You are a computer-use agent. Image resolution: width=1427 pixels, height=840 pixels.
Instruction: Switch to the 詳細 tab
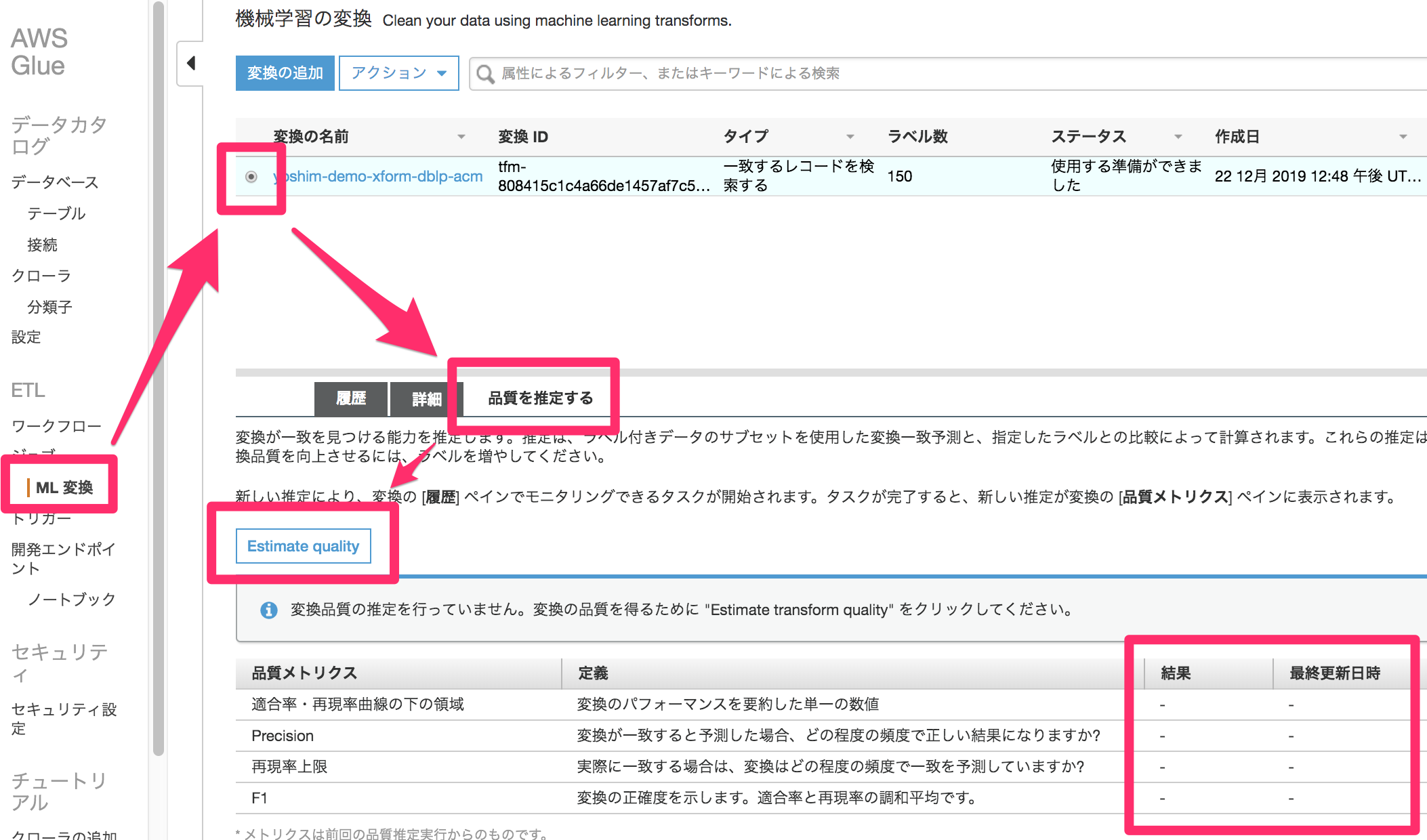(427, 399)
